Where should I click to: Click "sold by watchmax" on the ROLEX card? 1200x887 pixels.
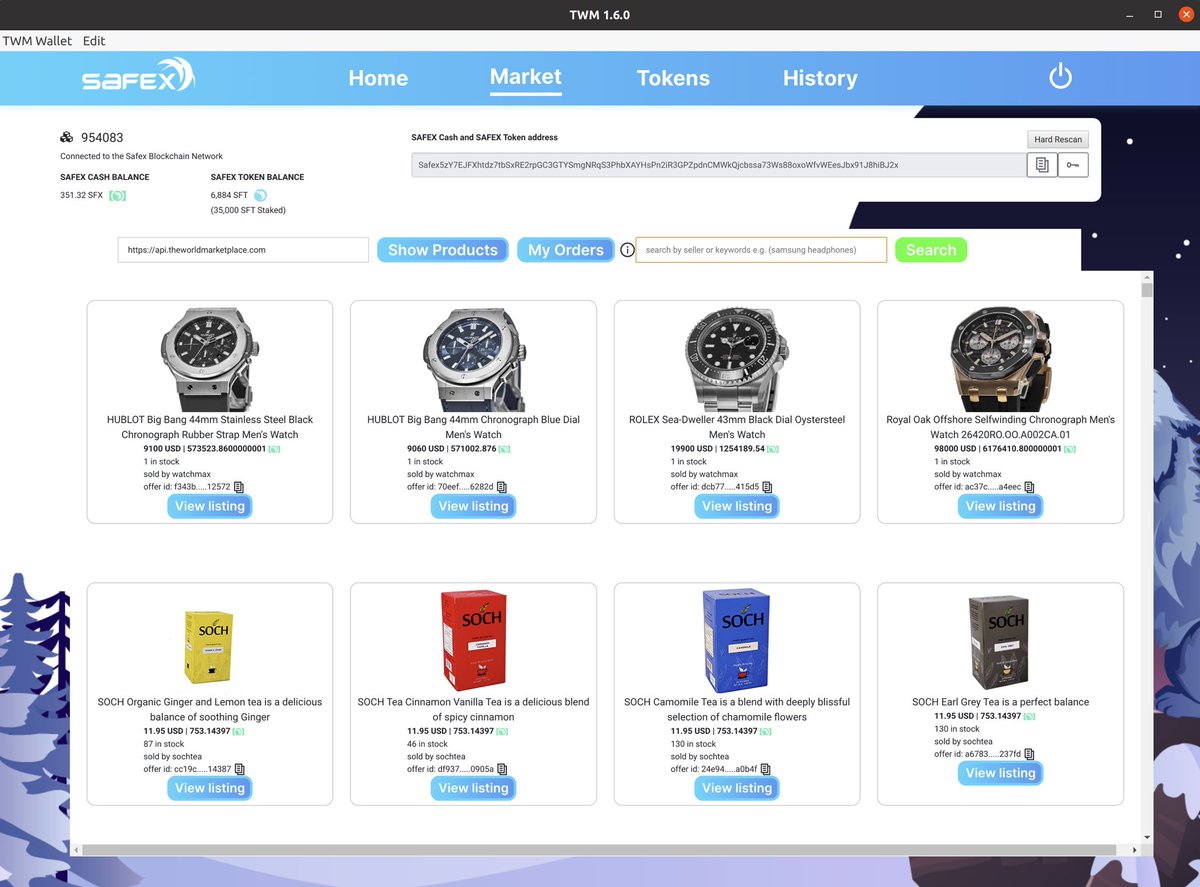coord(704,474)
